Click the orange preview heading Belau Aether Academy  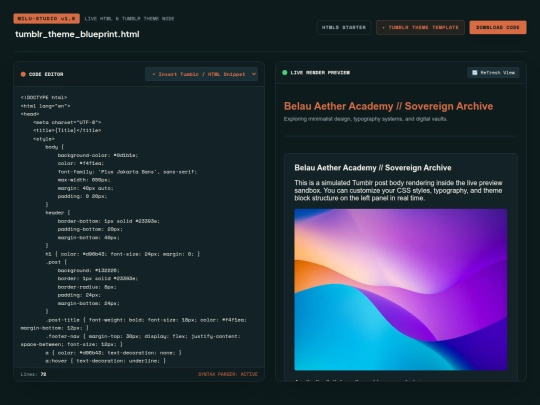tap(388, 106)
